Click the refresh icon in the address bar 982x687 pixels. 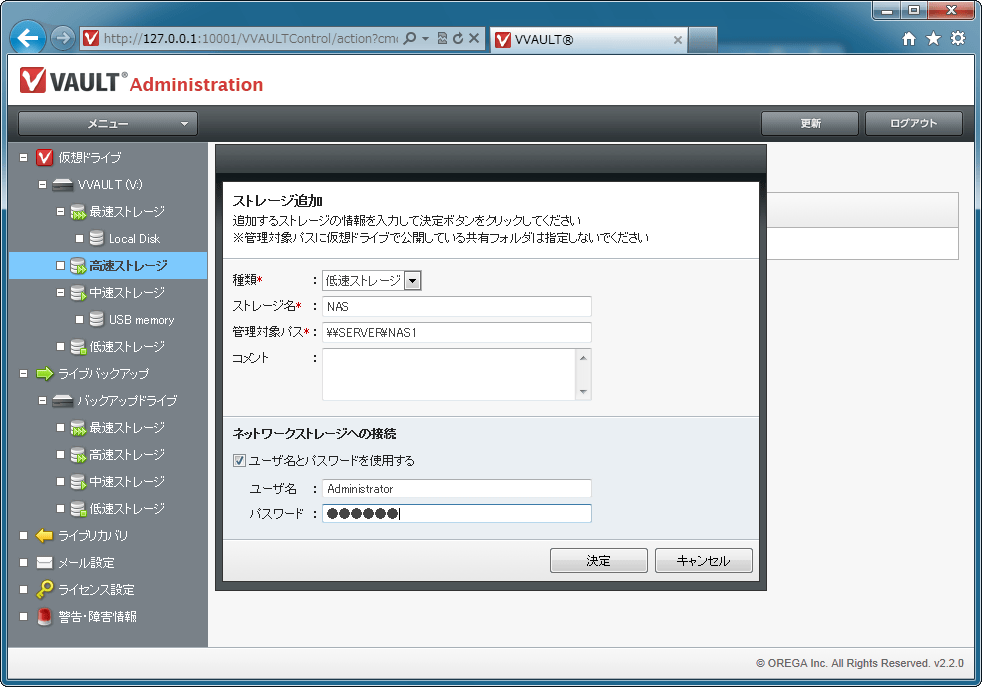point(458,38)
